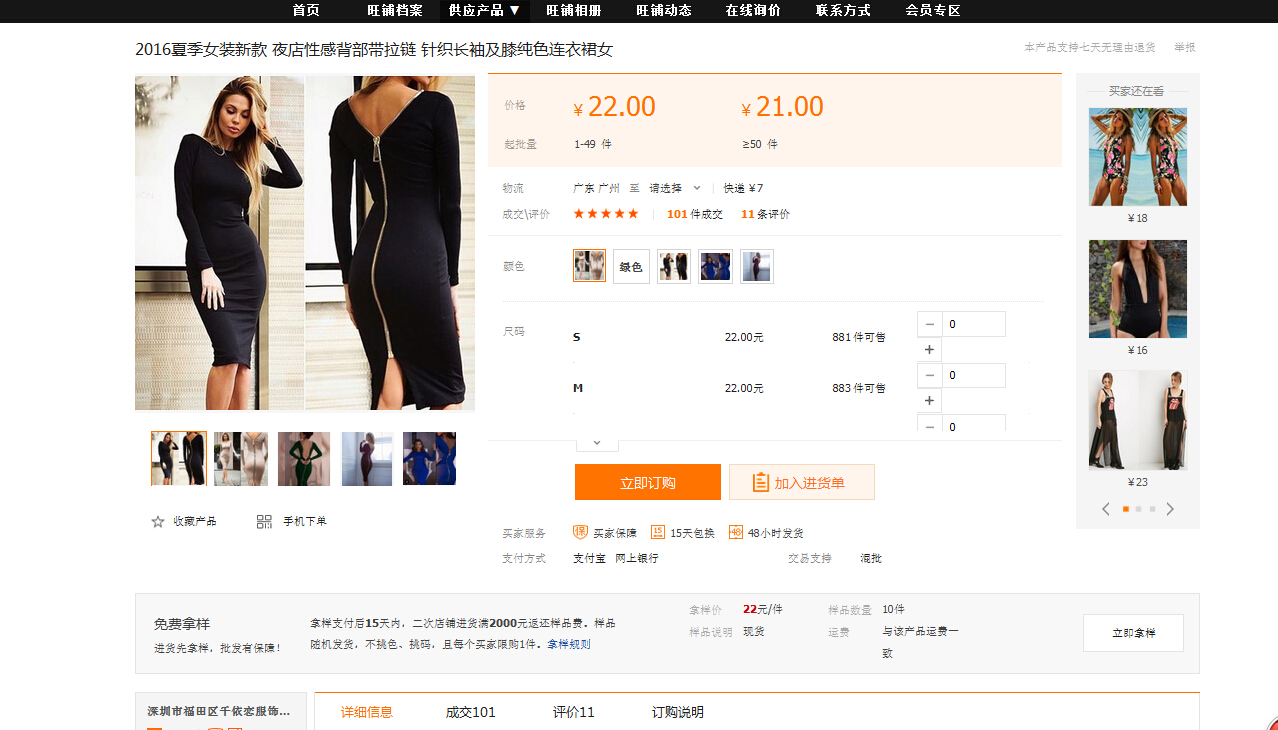This screenshot has width=1278, height=730.
Task: Increase size S quantity with plus button
Action: (x=930, y=350)
